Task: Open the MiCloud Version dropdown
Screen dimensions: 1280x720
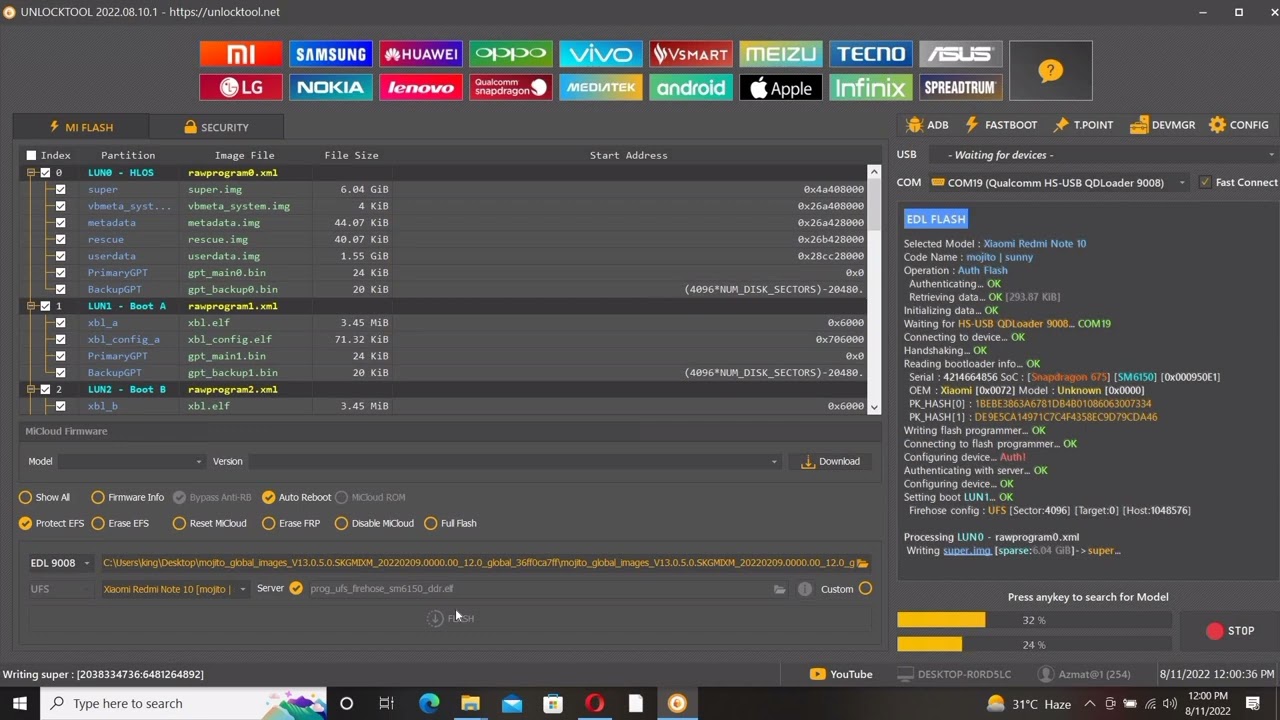Action: pyautogui.click(x=513, y=462)
